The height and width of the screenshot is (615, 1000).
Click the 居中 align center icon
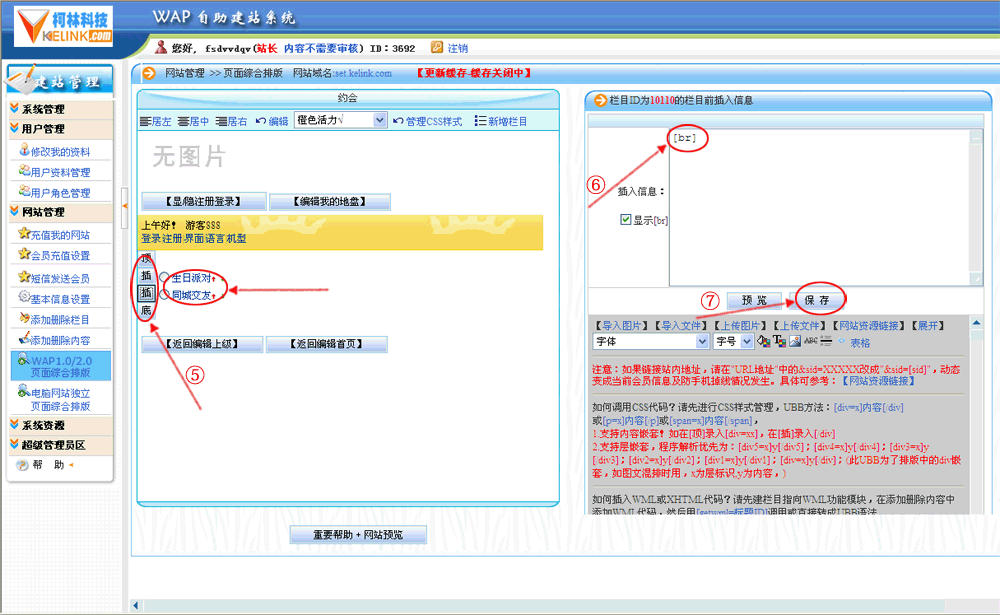184,121
